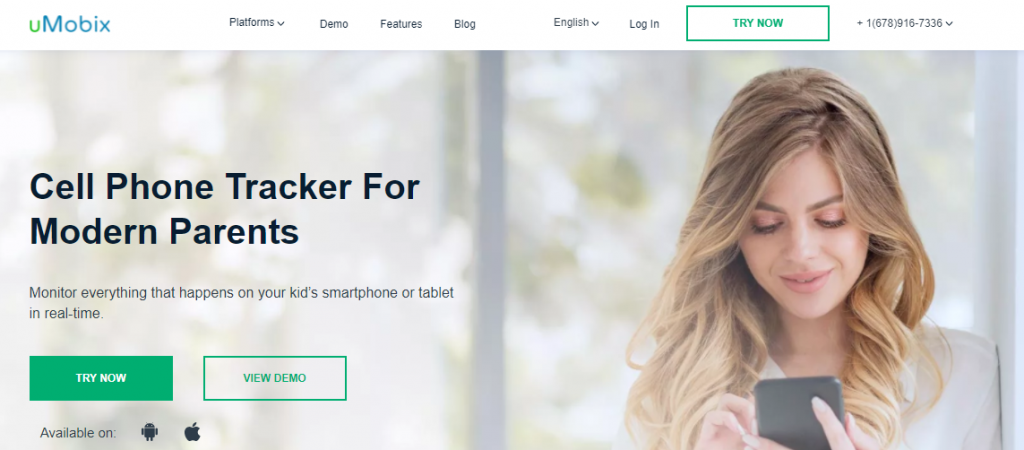Click the Cell Phone Tracker headline

(225, 209)
